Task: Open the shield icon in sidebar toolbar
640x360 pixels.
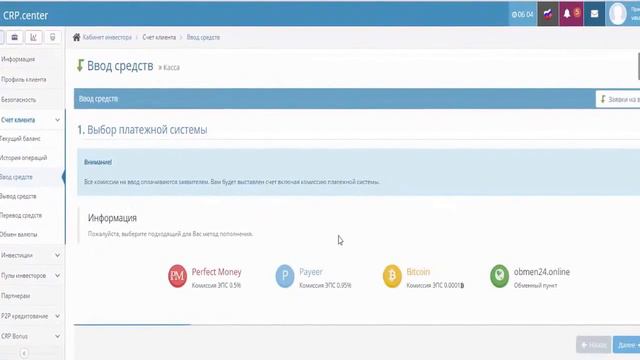Action: (52, 37)
